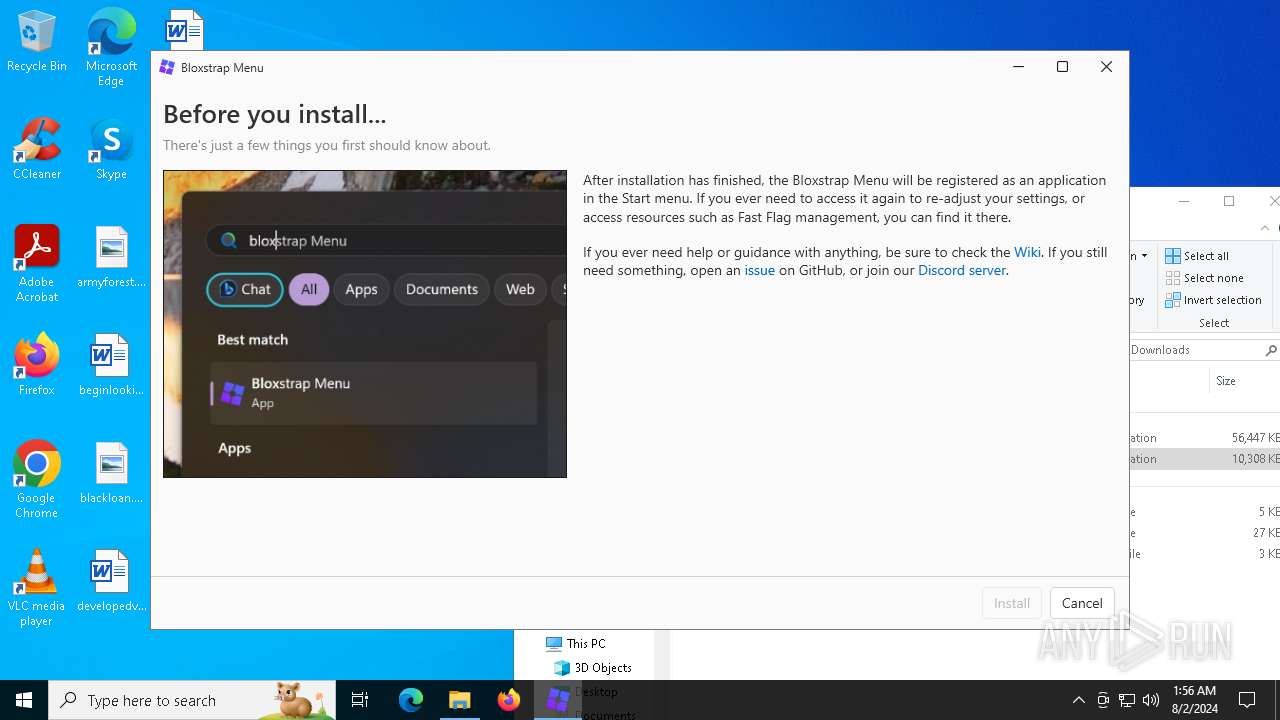Image resolution: width=1280 pixels, height=720 pixels.
Task: Select the file sized 56,447 KB
Action: [1205, 438]
